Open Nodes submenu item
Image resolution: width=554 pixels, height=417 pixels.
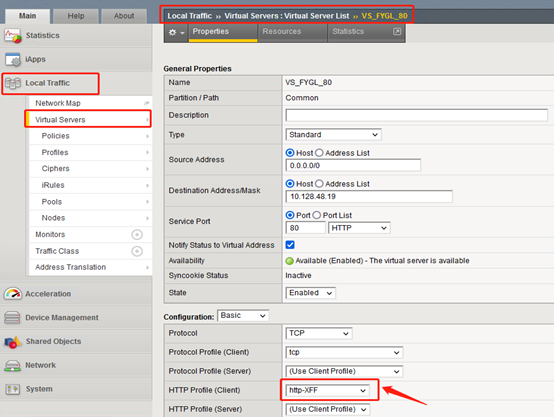click(x=91, y=218)
